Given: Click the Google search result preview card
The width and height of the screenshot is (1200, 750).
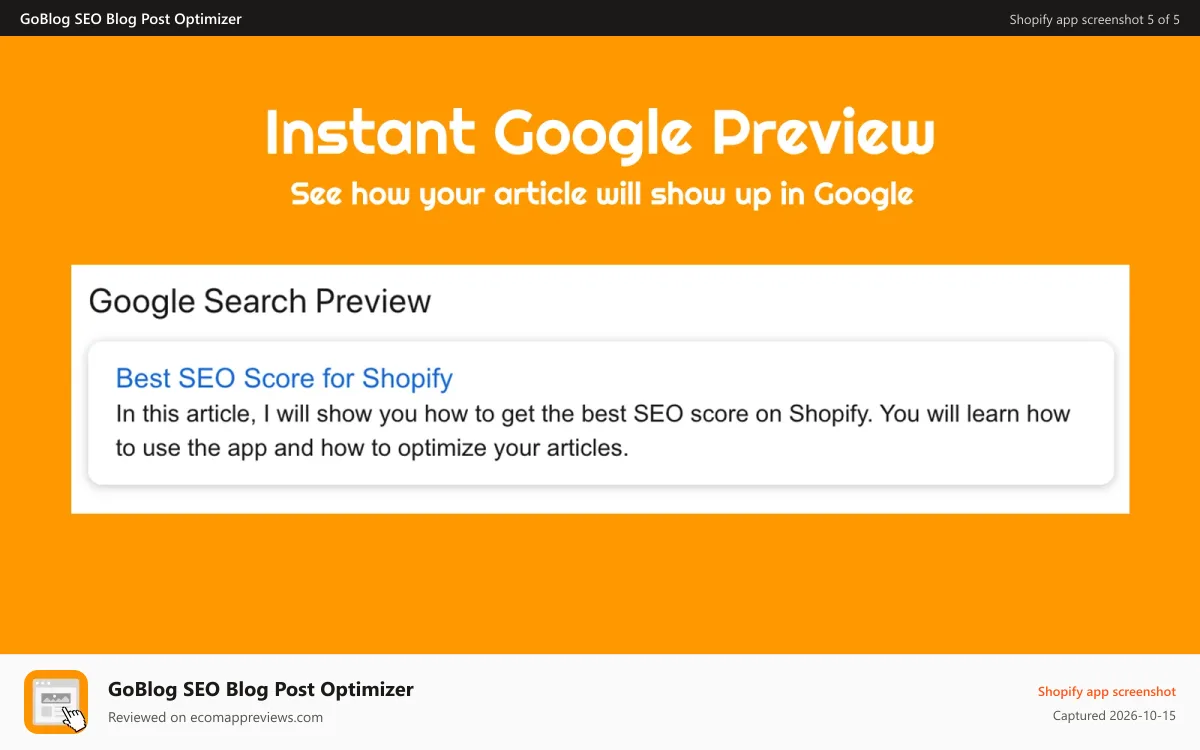Looking at the screenshot, I should click(x=601, y=413).
